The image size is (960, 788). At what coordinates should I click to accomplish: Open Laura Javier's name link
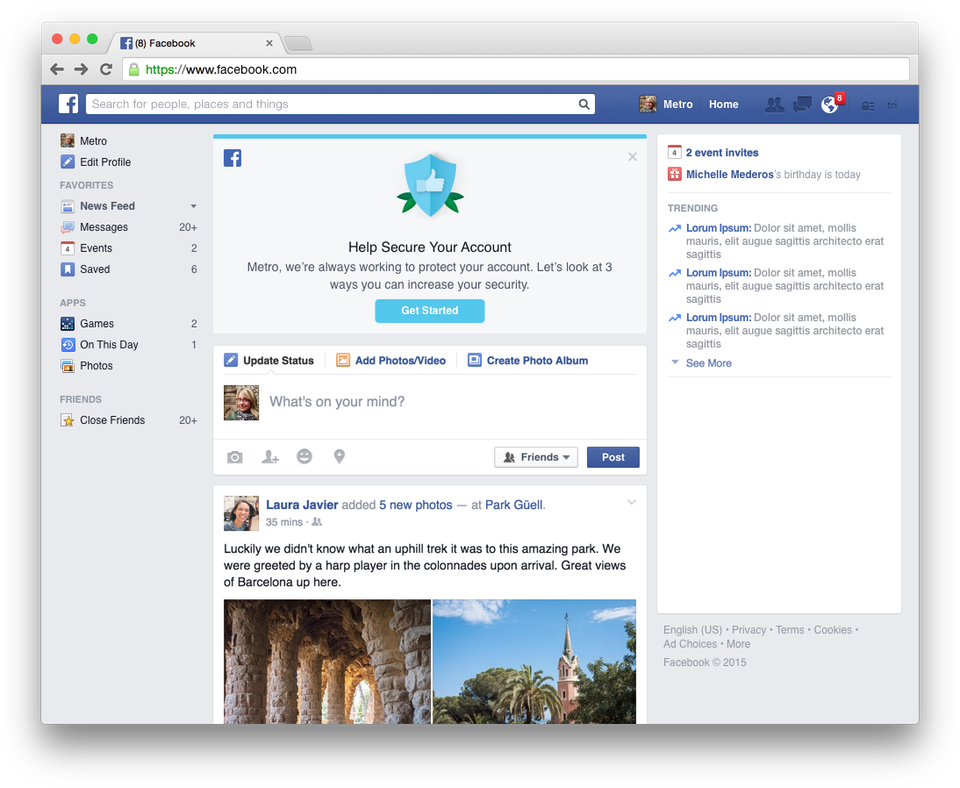(302, 505)
